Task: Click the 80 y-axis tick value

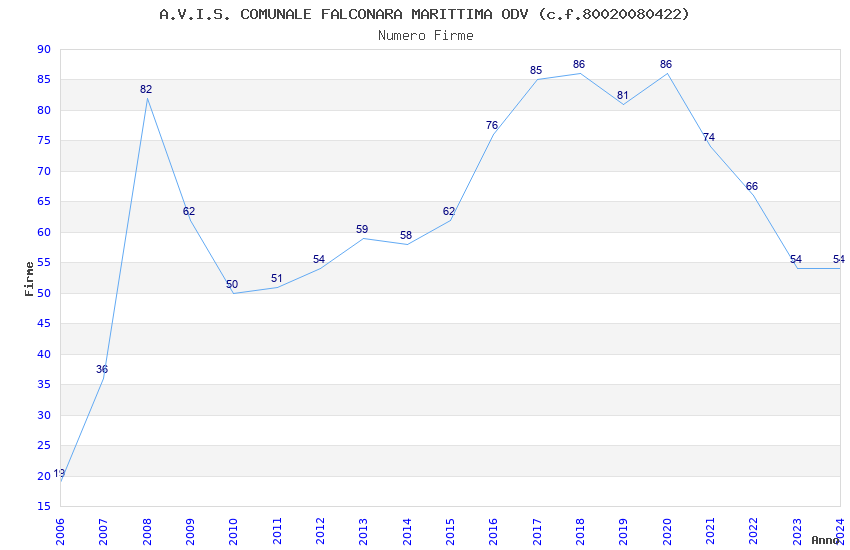Action: coord(44,111)
